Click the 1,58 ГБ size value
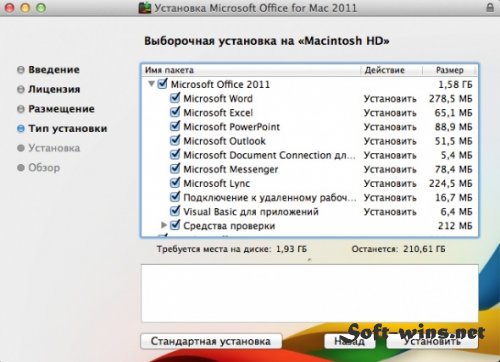Screen dimensions: 500x362 pos(455,85)
